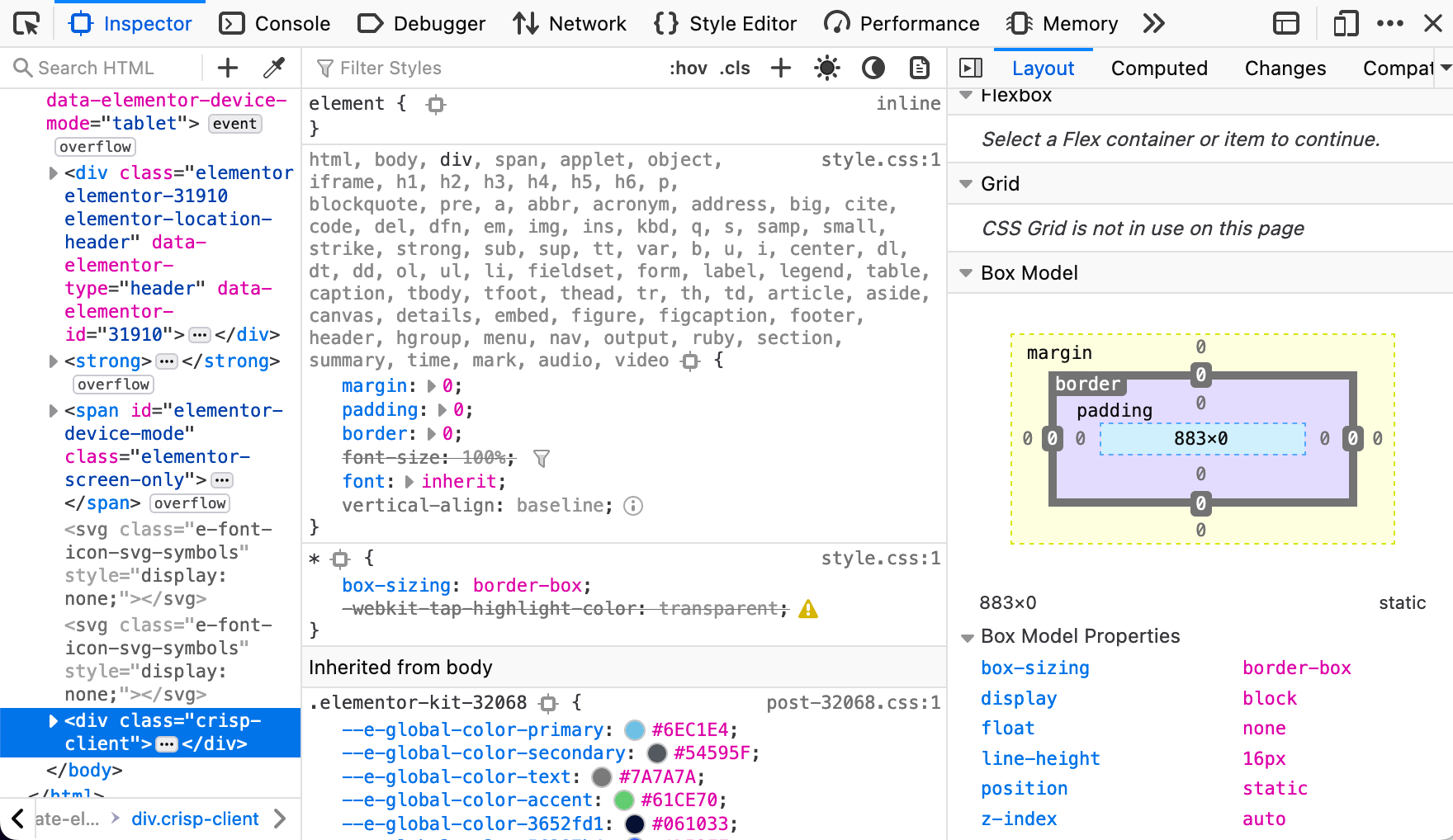
Task: Collapse the Grid section
Action: click(966, 184)
